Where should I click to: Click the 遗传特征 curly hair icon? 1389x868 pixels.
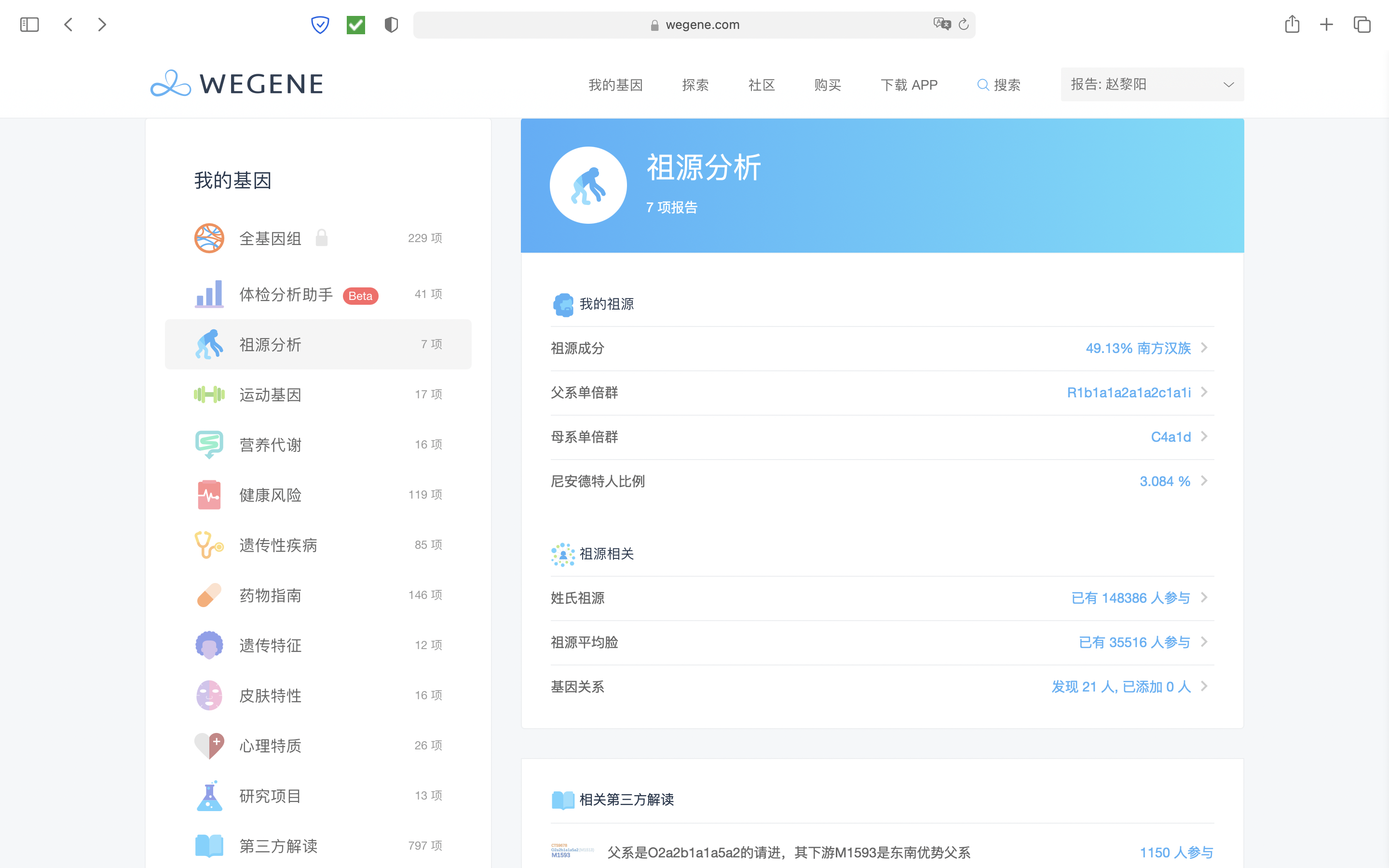209,645
